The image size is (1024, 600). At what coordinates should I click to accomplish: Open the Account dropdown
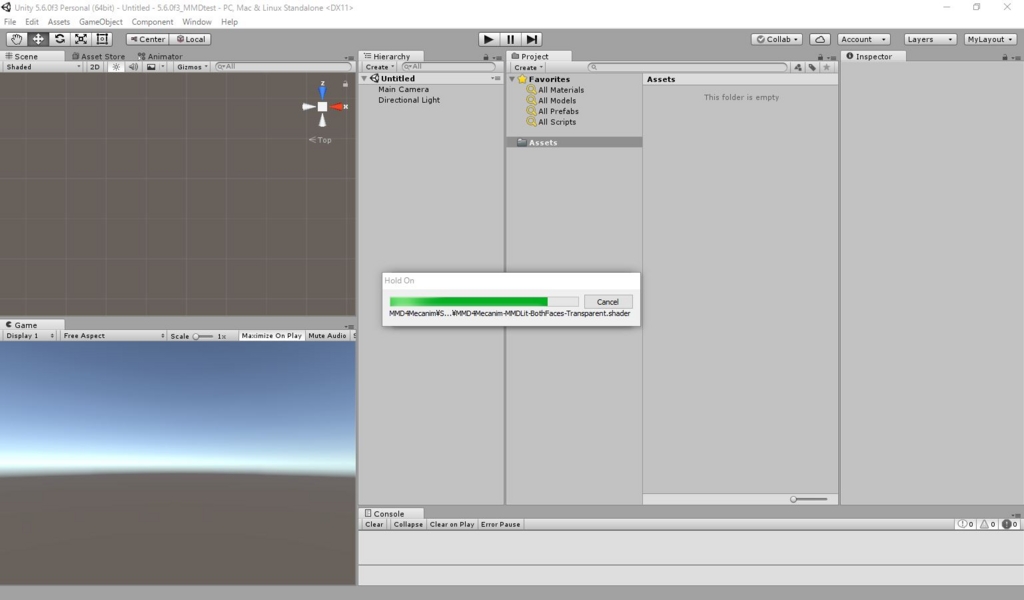click(863, 39)
